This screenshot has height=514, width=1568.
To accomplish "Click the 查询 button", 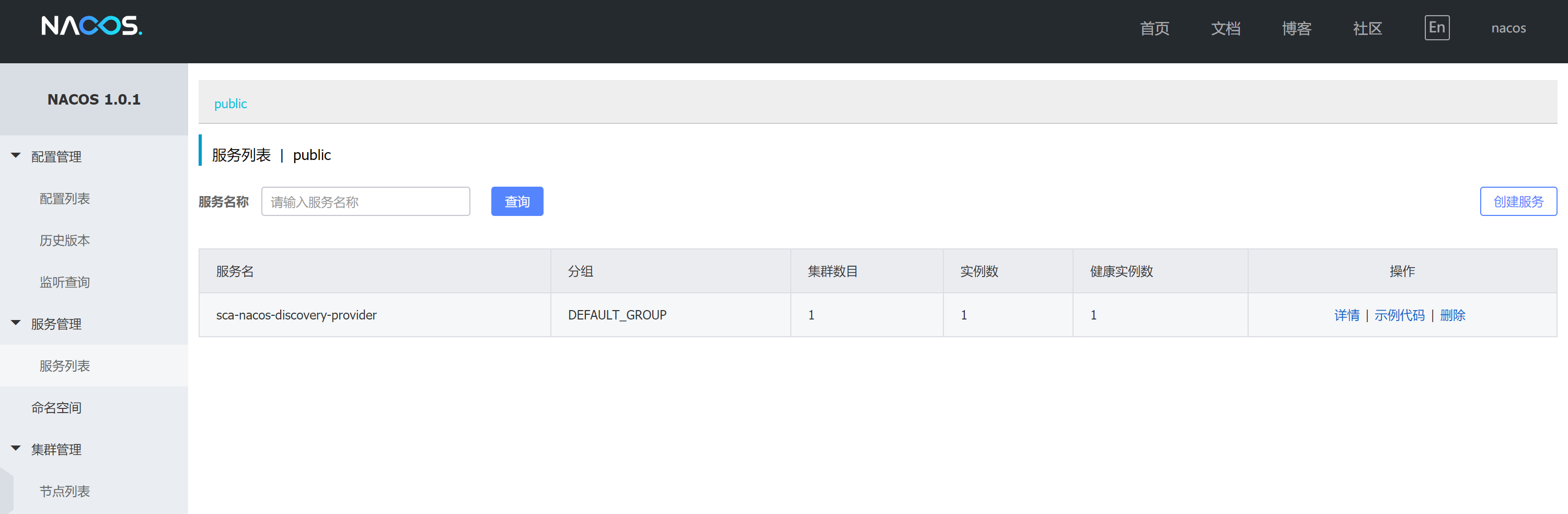I will [517, 202].
